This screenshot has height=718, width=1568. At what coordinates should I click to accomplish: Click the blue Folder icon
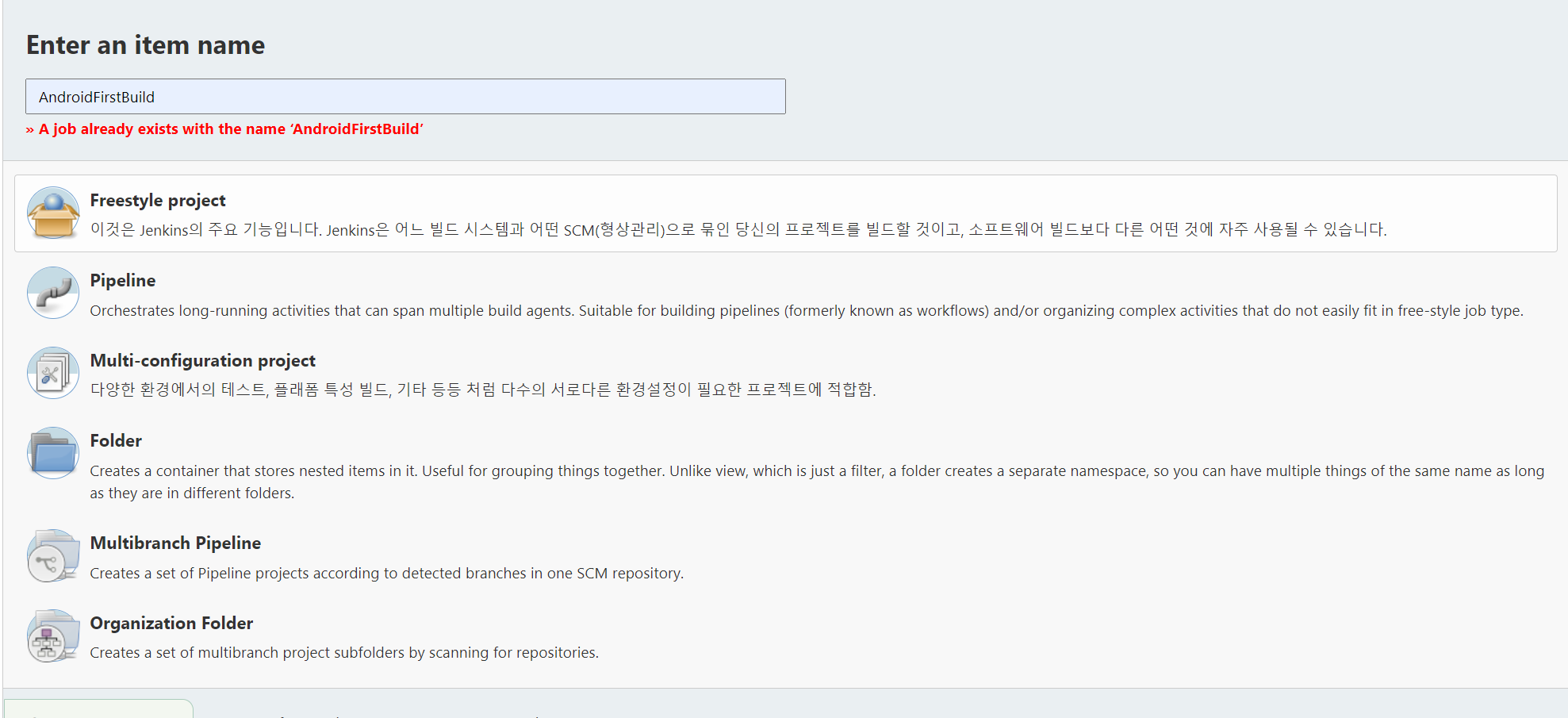tap(53, 453)
